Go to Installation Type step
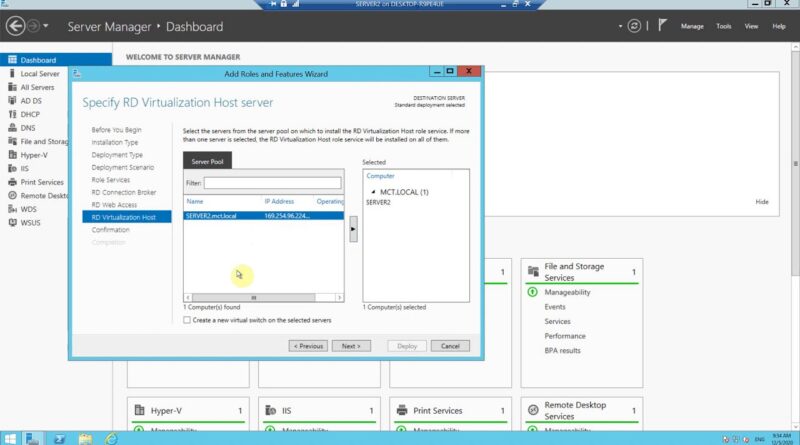Viewport: 800px width, 445px height. point(115,142)
